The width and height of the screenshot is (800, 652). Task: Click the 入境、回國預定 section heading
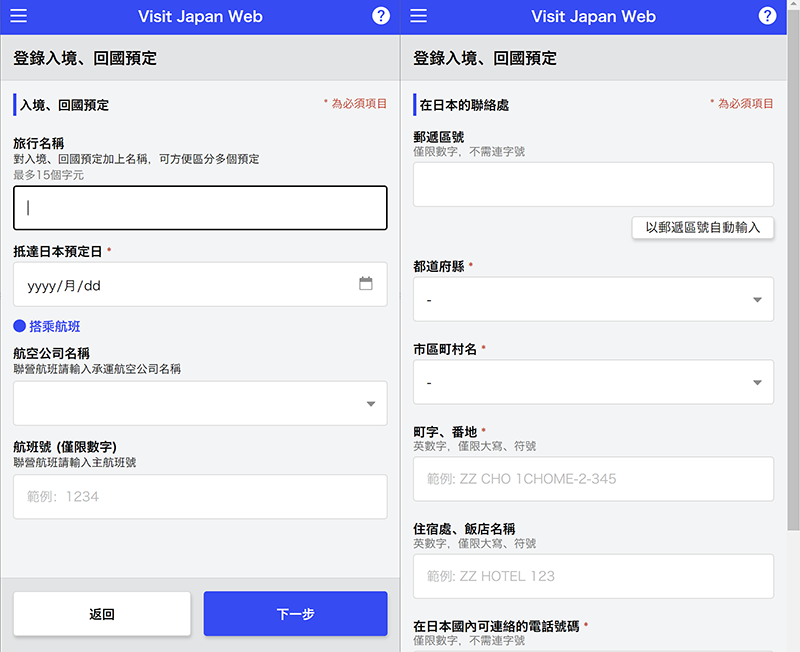pos(64,105)
